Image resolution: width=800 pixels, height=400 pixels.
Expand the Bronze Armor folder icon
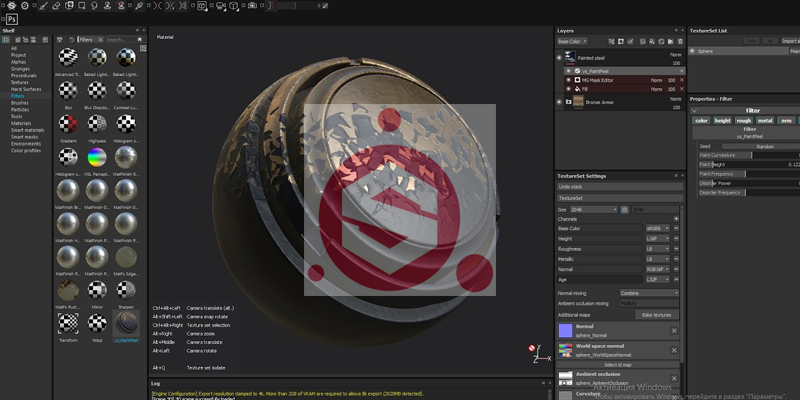pos(568,102)
